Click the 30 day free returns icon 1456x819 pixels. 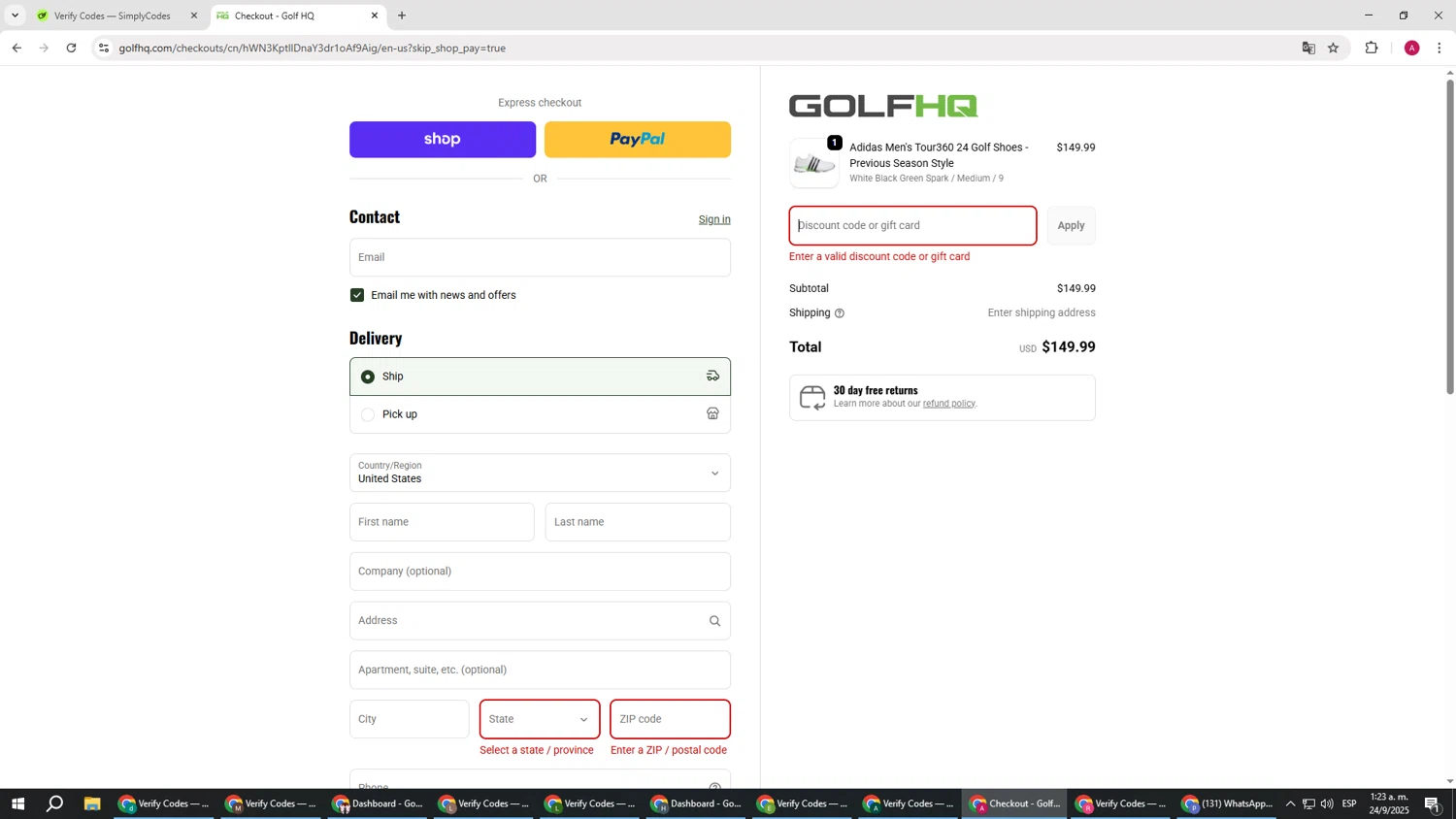(x=812, y=398)
